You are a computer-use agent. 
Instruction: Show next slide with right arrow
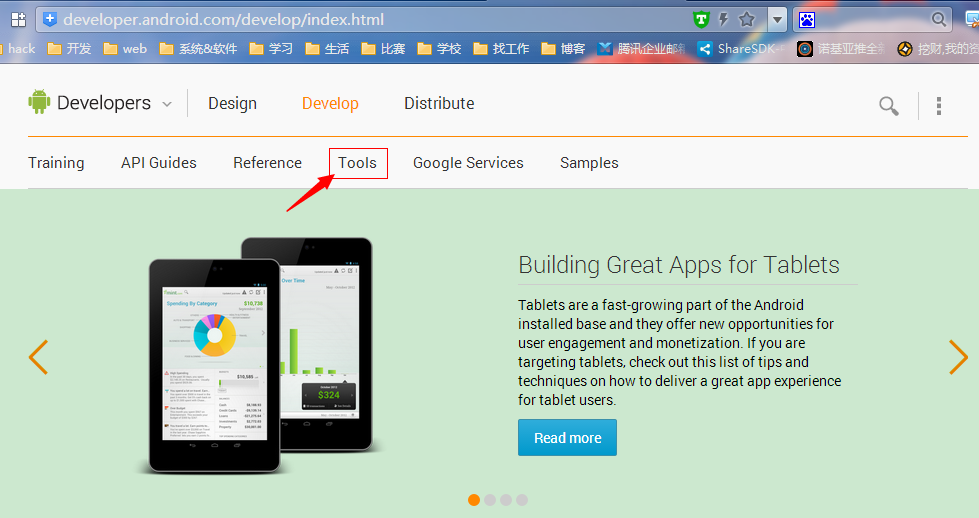pyautogui.click(x=958, y=357)
